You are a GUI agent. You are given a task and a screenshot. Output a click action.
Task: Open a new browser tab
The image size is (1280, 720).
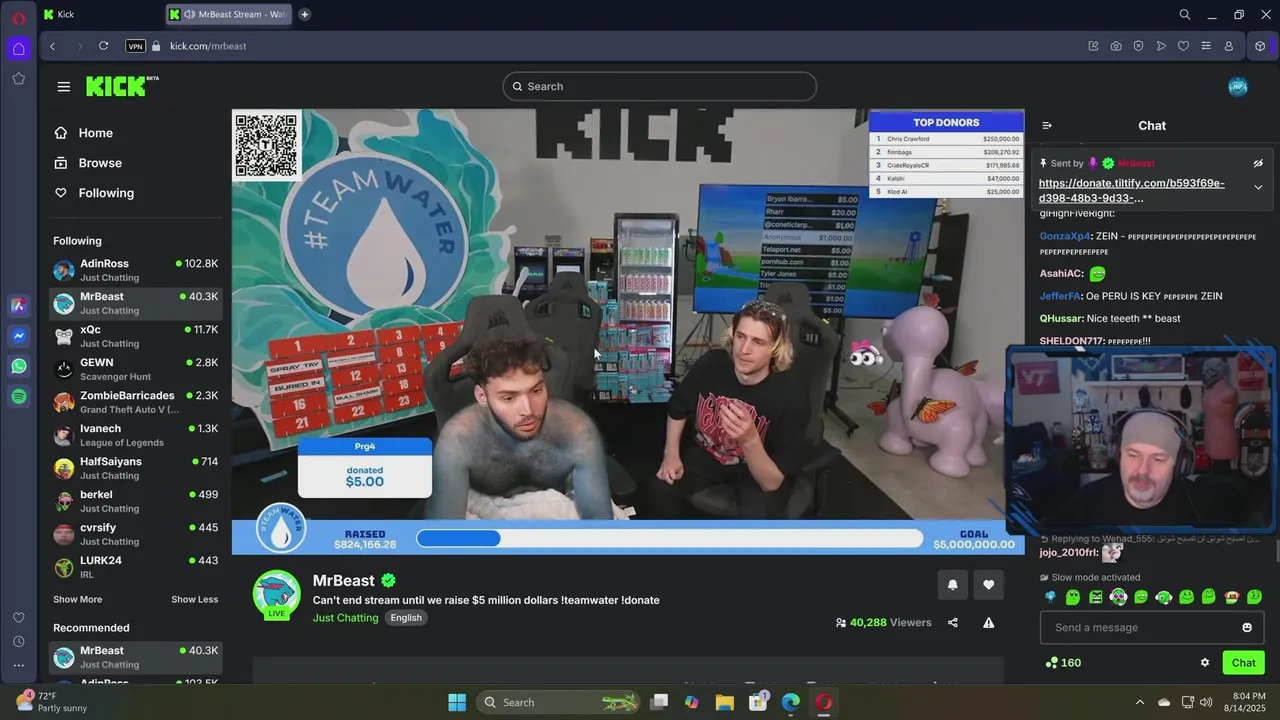click(304, 14)
